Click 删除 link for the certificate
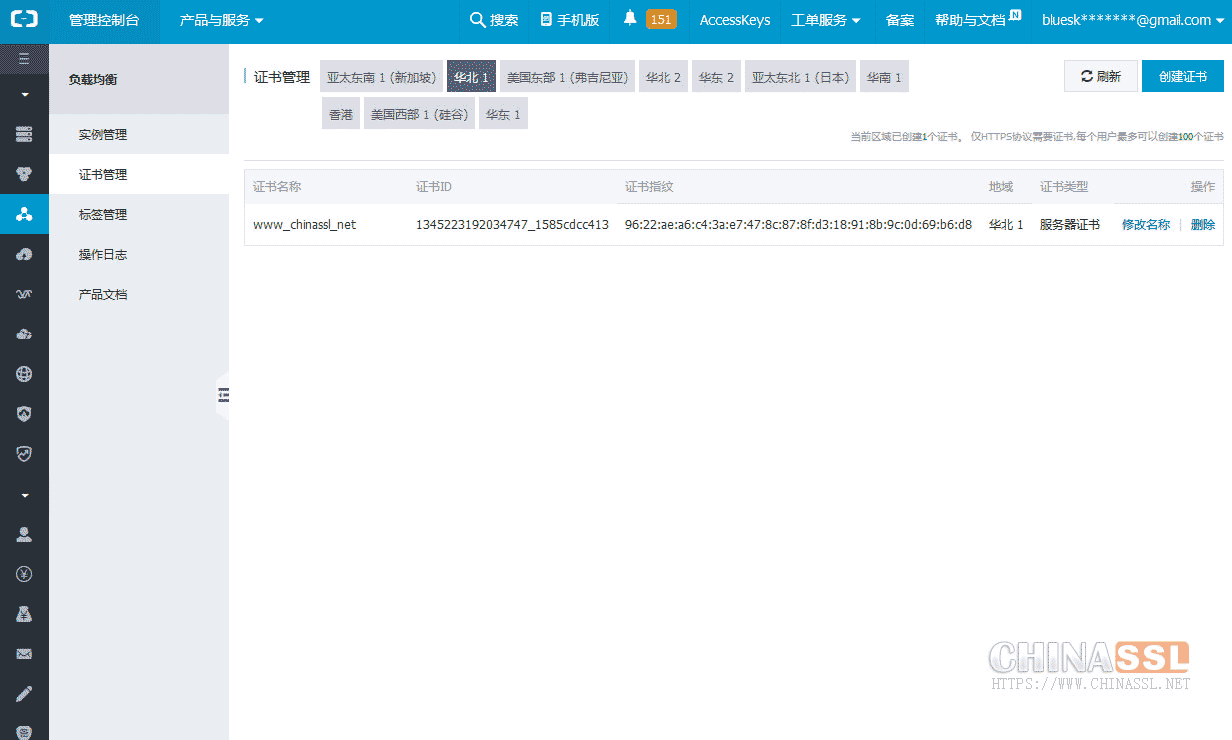 pos(1202,225)
